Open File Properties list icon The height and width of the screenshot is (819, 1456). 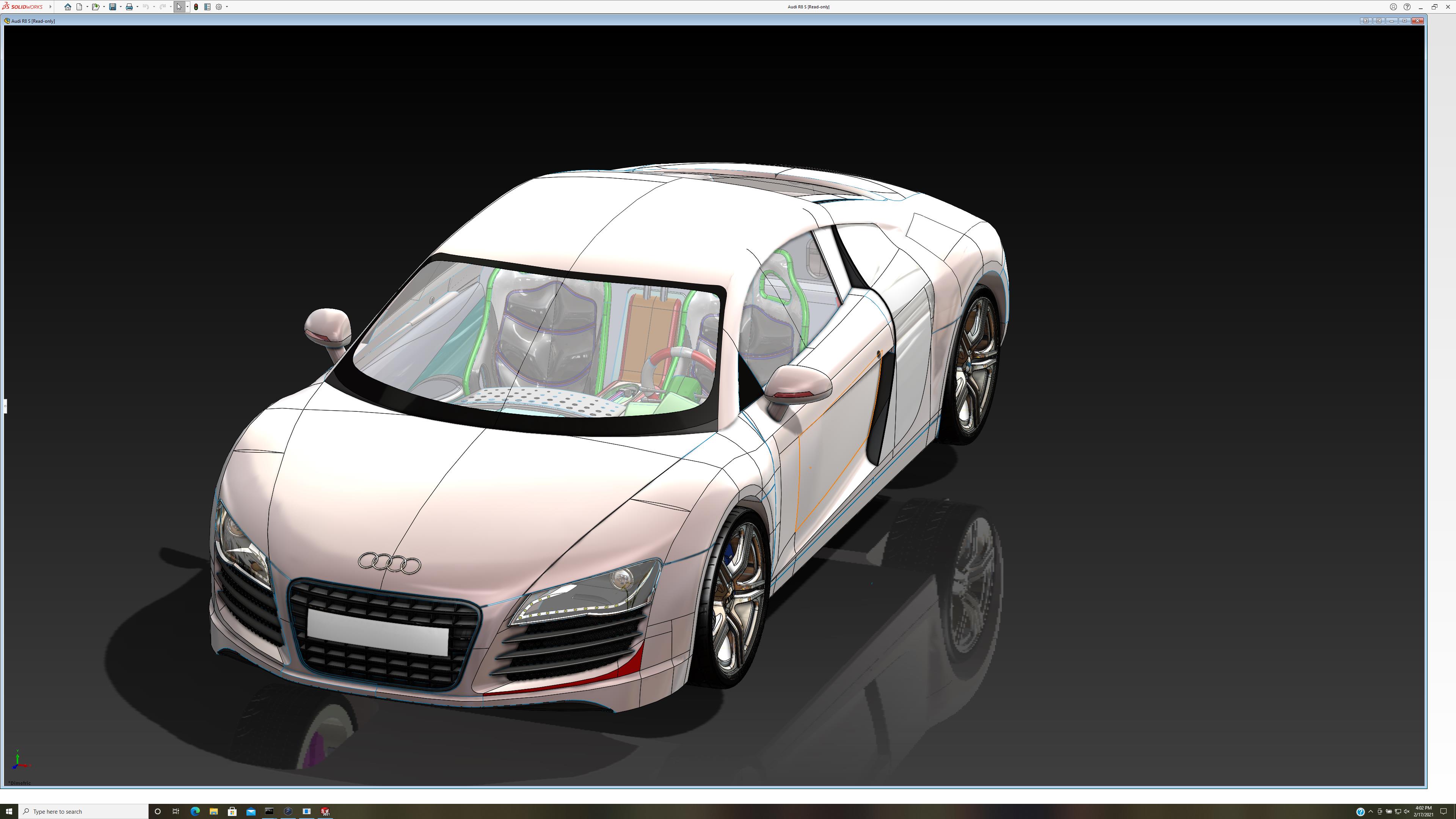pos(207,7)
